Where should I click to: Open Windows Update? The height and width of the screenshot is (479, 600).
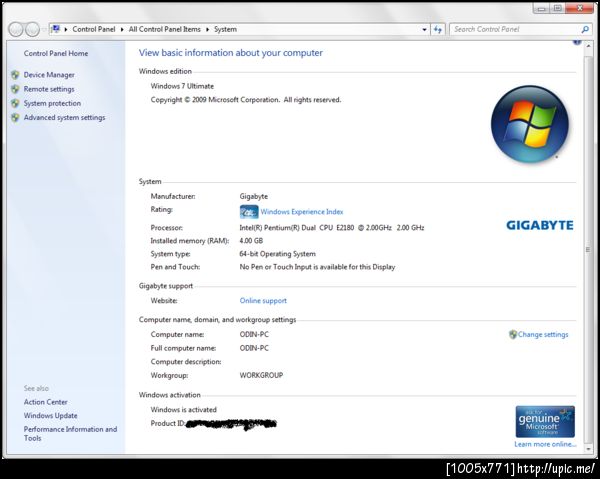coord(51,415)
